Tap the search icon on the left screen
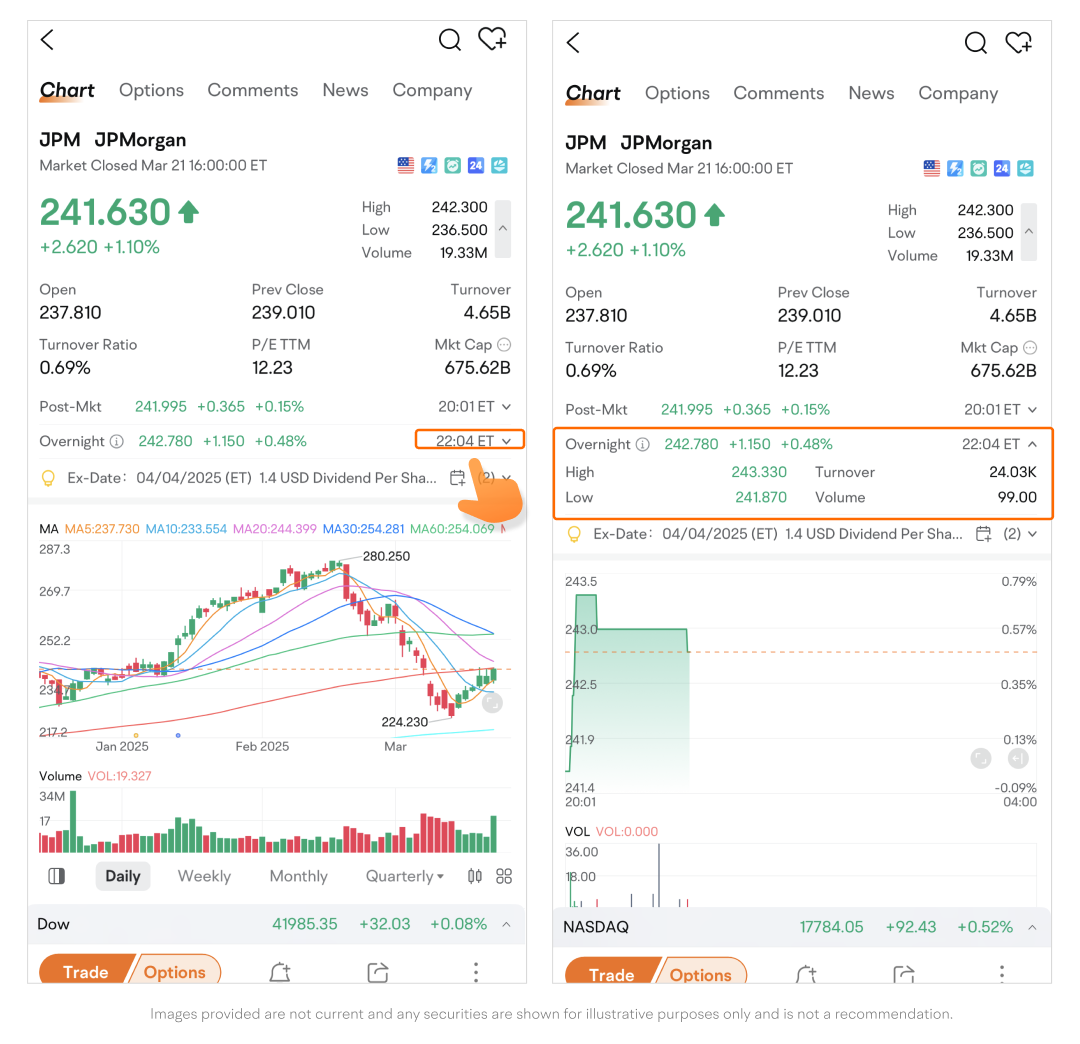The height and width of the screenshot is (1044, 1080). (450, 40)
